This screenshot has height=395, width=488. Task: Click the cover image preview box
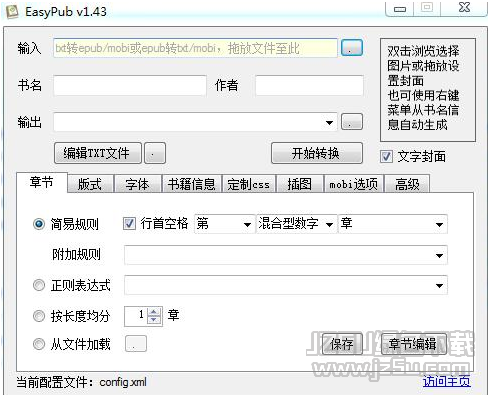428,90
